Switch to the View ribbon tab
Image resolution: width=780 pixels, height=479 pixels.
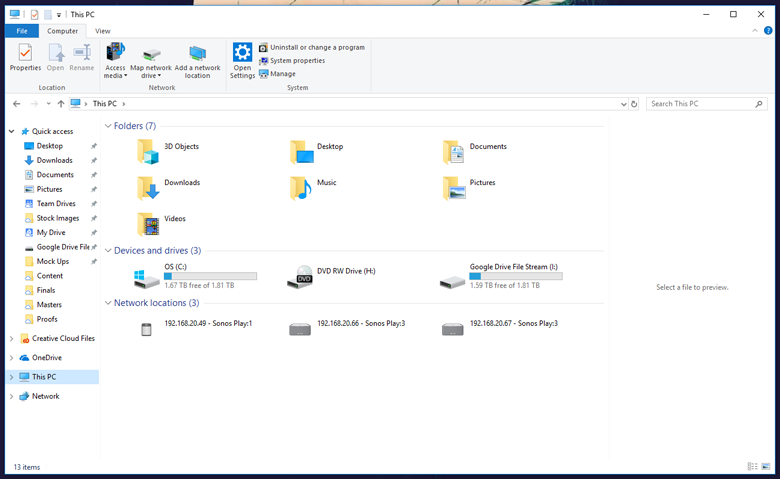(103, 31)
